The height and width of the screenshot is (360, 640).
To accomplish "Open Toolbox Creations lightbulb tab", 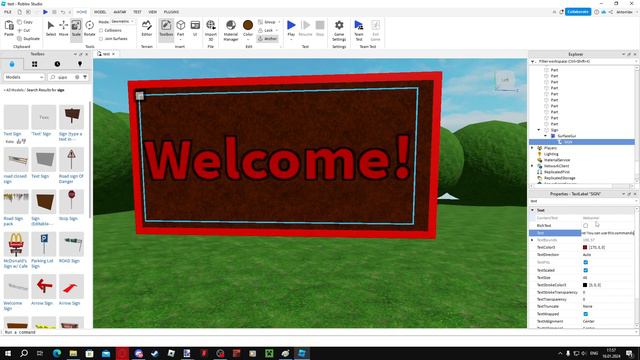I will pos(80,64).
